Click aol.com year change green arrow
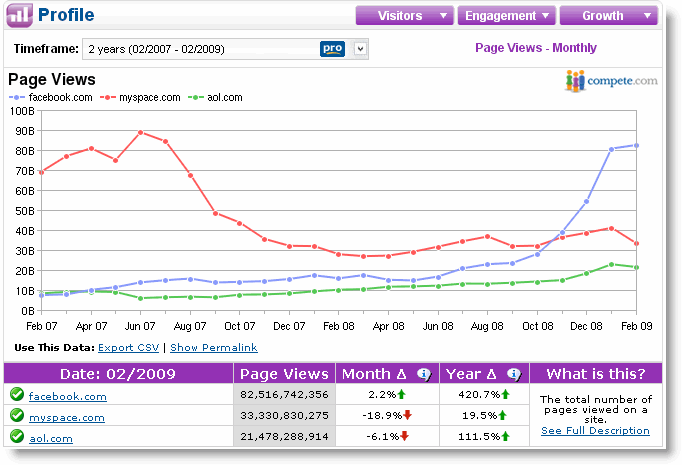 505,436
